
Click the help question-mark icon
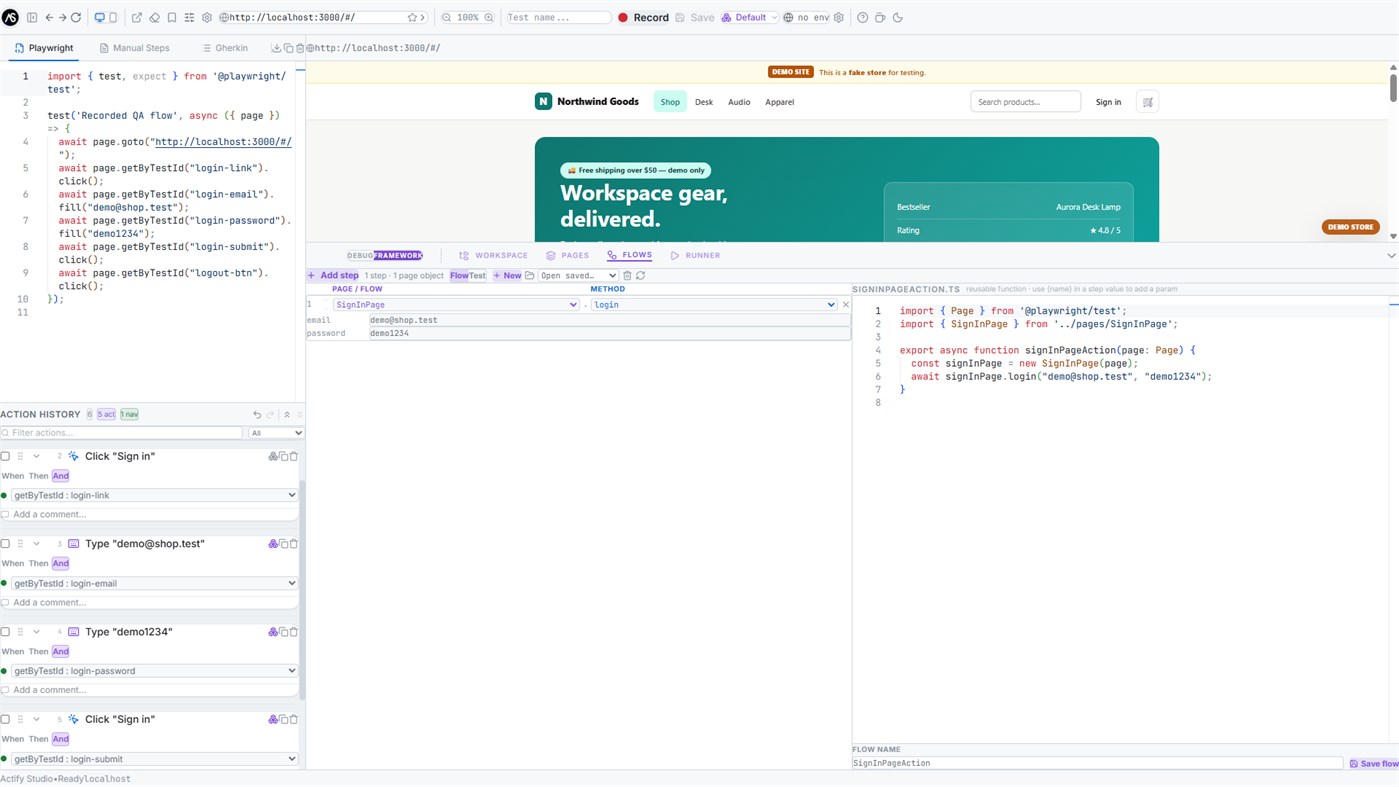(x=862, y=18)
